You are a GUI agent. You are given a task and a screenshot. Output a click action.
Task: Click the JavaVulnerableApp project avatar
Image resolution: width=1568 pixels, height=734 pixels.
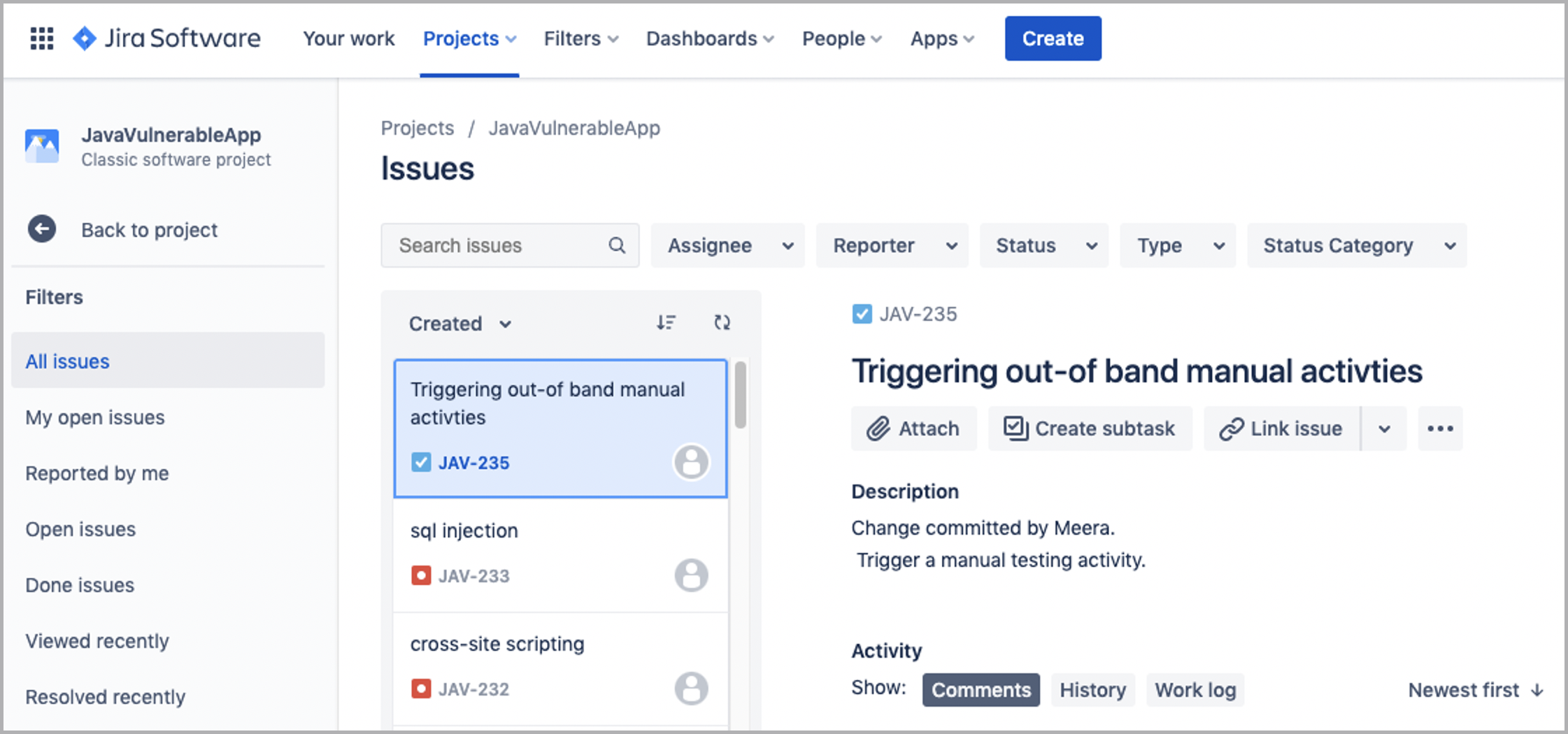click(x=42, y=146)
